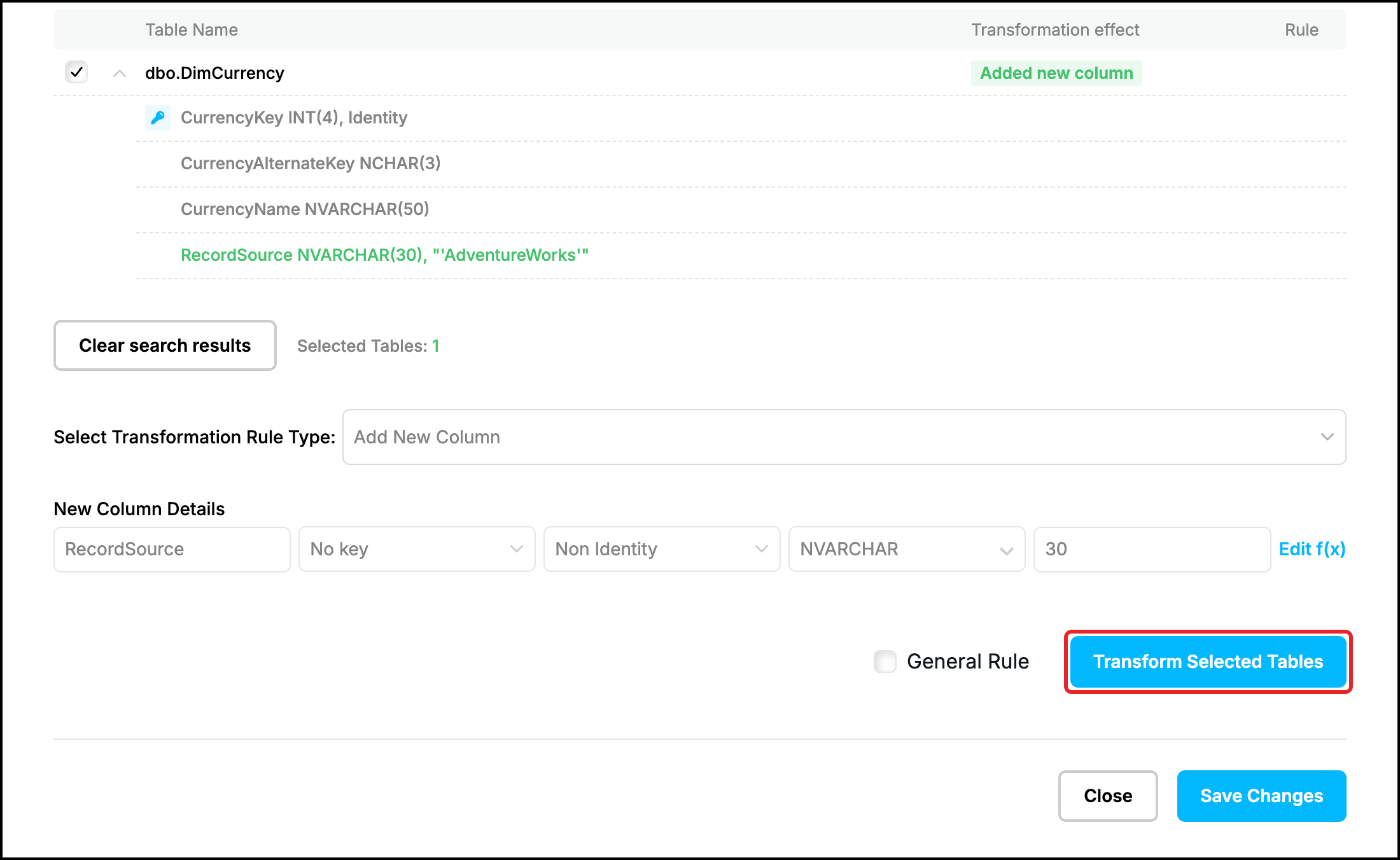This screenshot has width=1400, height=860.
Task: Click the New Column Details label
Action: click(139, 509)
